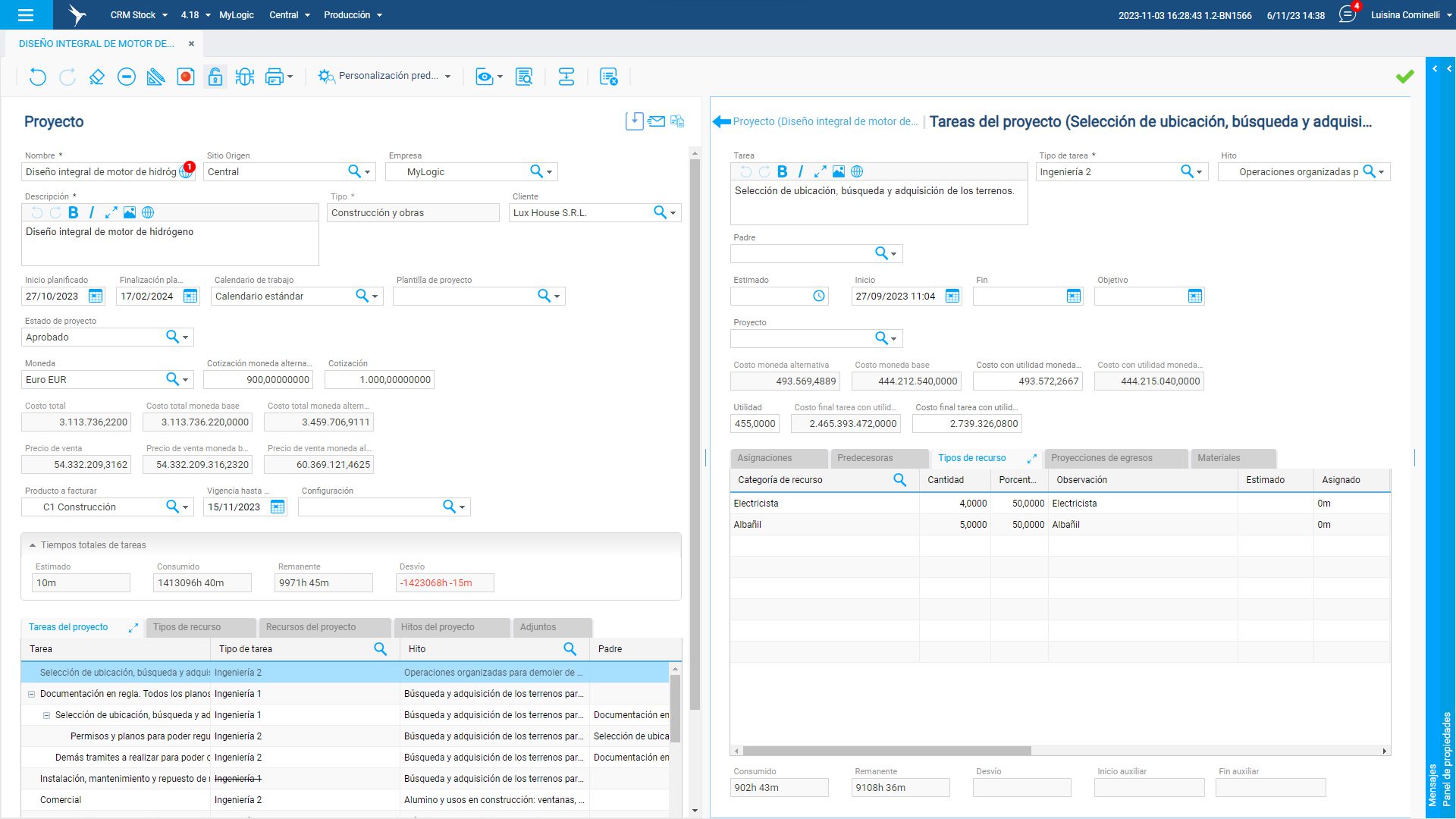Switch to the Hitos del proyecto tab
This screenshot has width=1456, height=819.
[438, 627]
